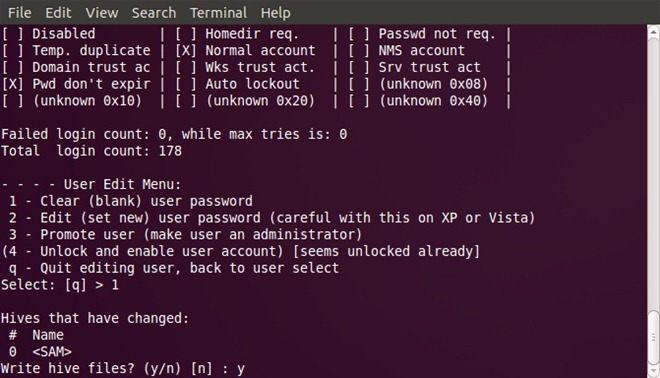Click the Passwd not req. checkbox
The width and height of the screenshot is (660, 378).
coord(359,34)
